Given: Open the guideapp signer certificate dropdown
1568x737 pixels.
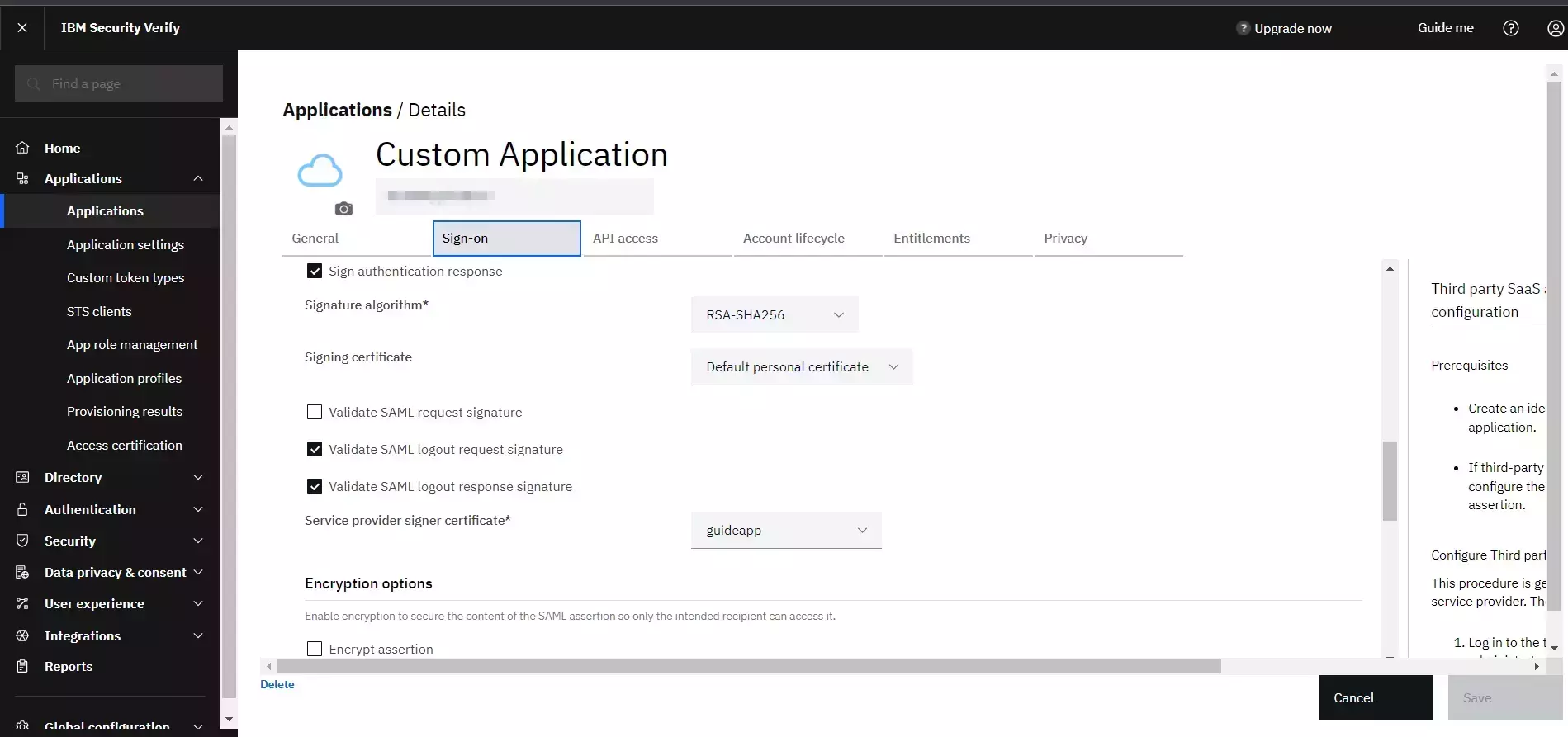Looking at the screenshot, I should click(x=786, y=530).
